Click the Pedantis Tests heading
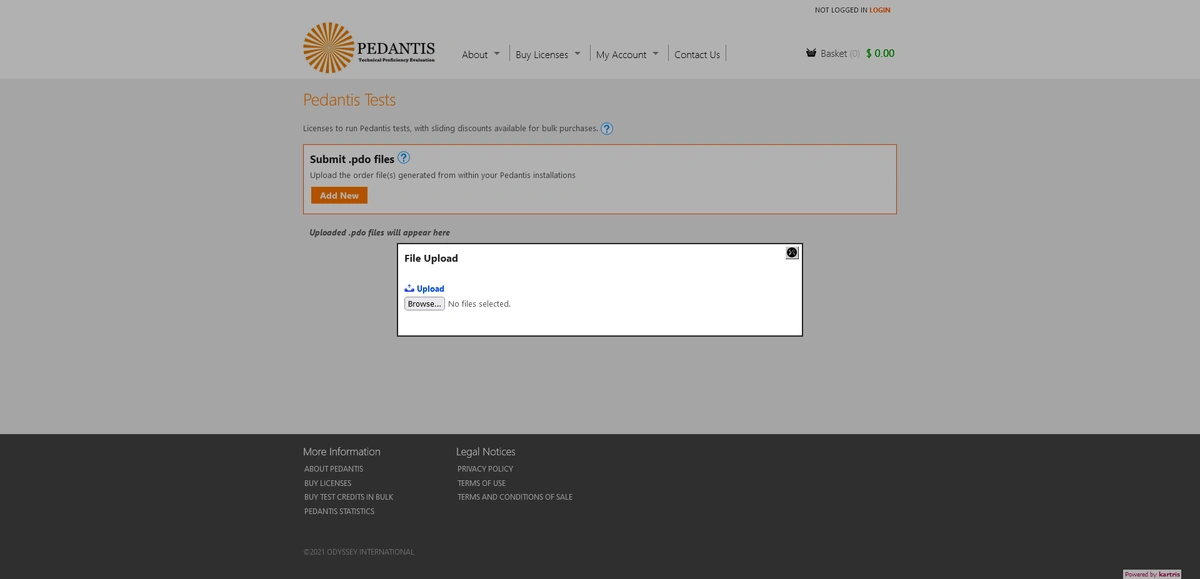 tap(349, 100)
